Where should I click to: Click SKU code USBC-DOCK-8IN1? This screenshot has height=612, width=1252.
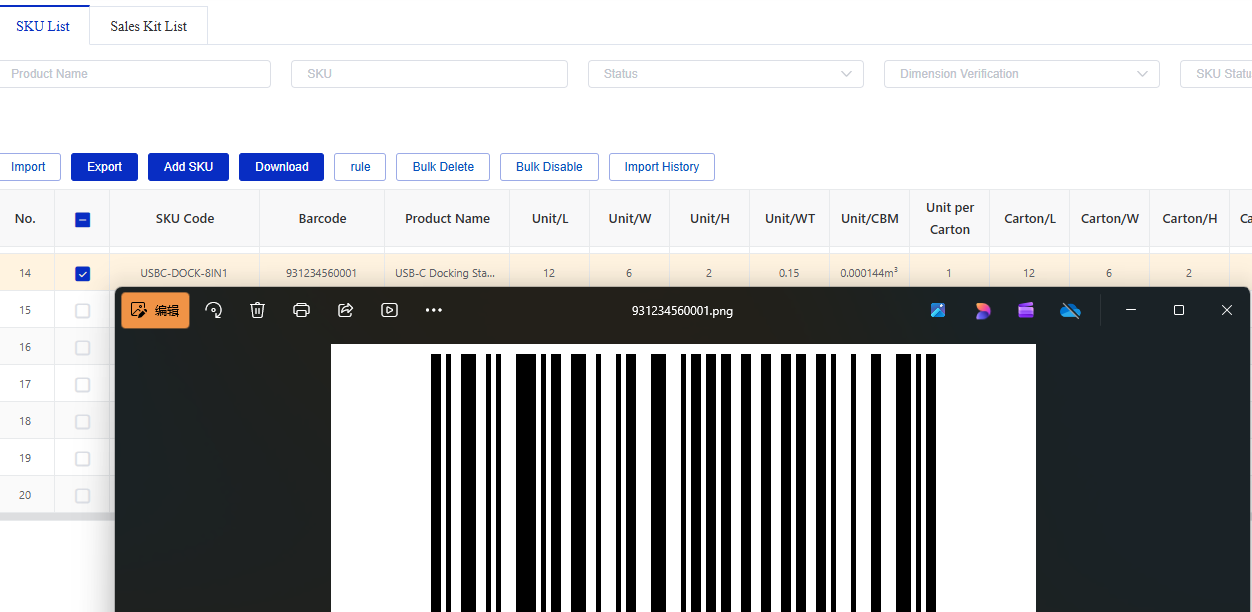184,273
